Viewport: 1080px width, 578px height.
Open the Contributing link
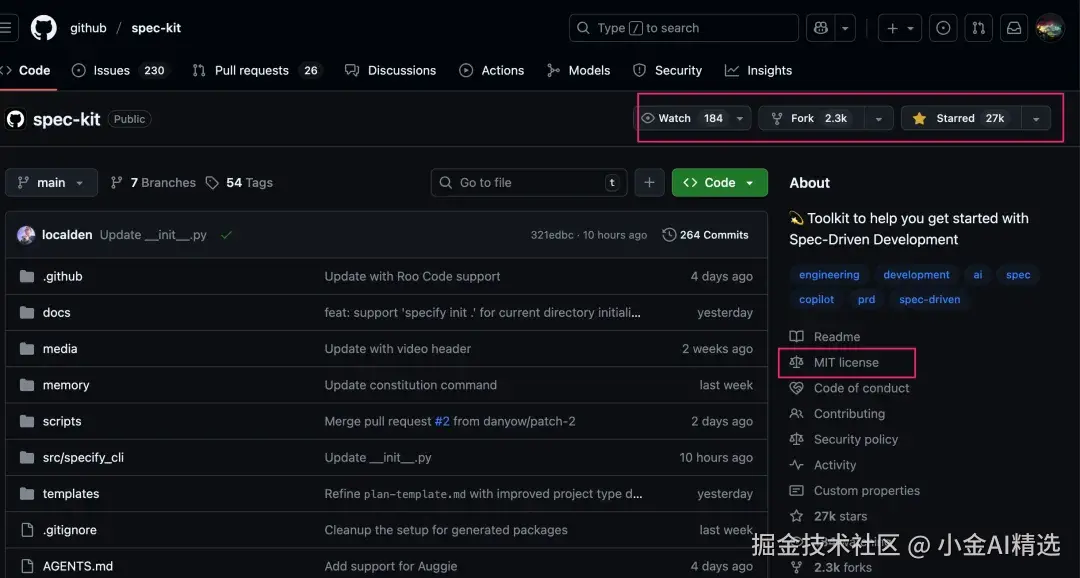(837, 413)
